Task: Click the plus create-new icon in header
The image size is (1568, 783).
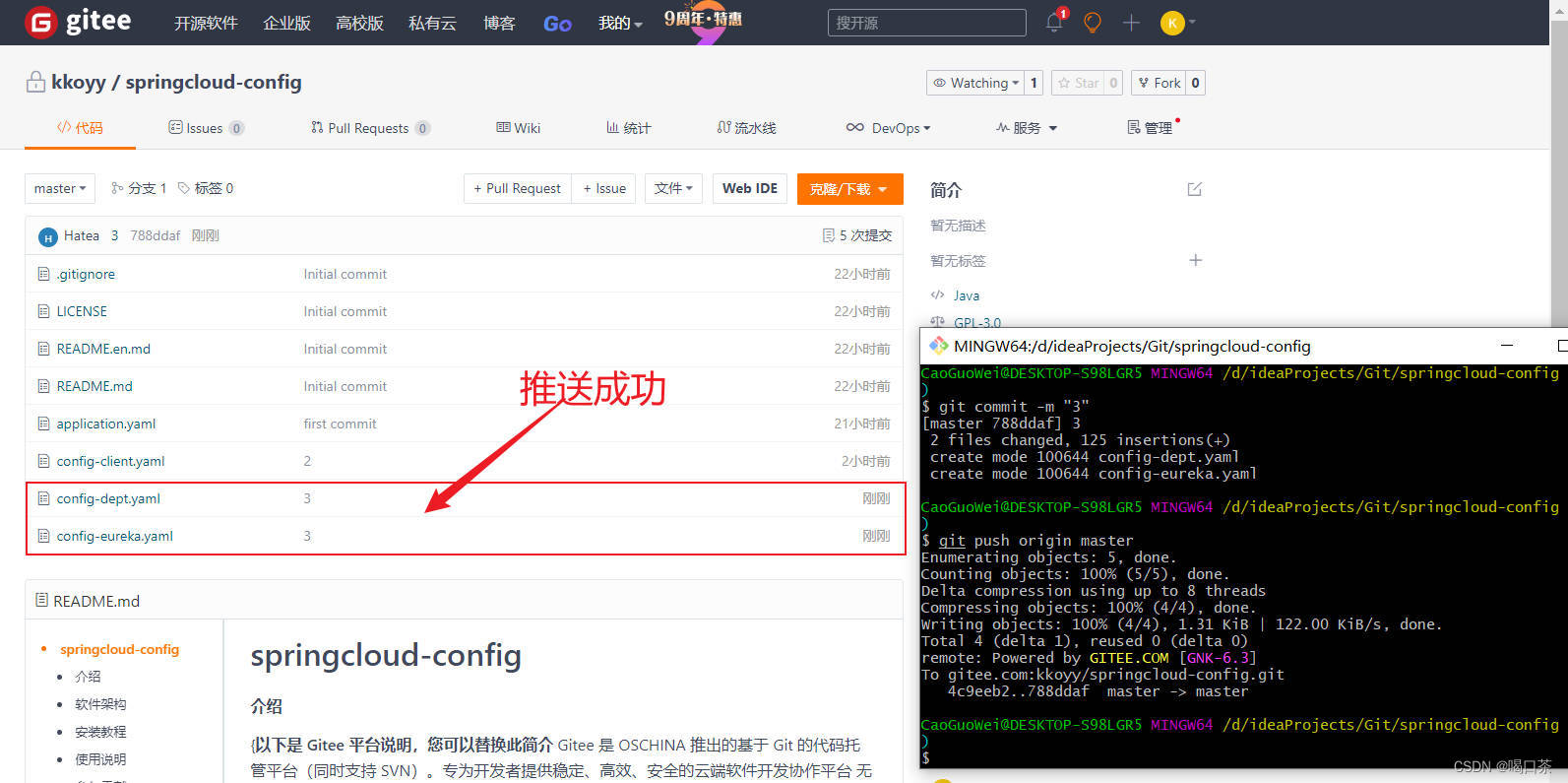Action: (1131, 22)
